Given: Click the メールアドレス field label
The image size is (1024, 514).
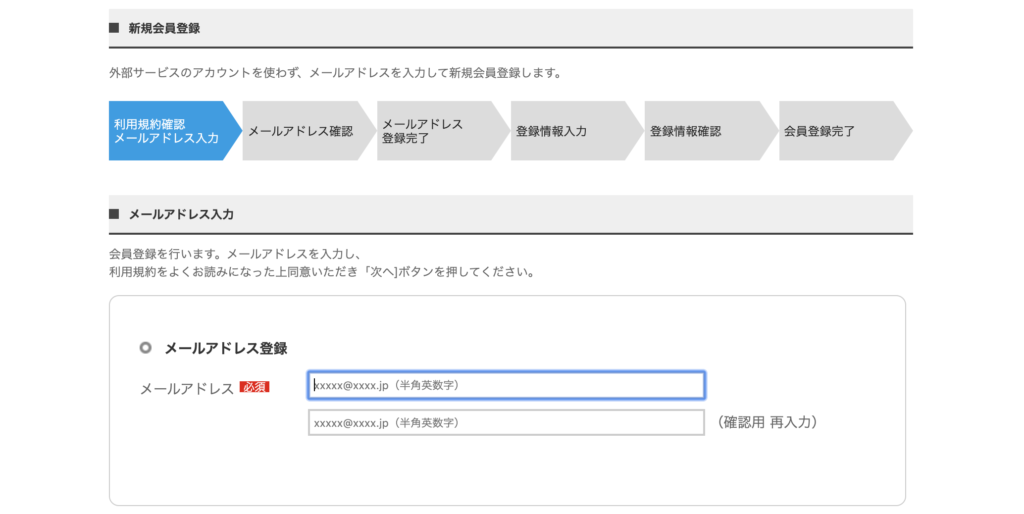Looking at the screenshot, I should tap(187, 389).
